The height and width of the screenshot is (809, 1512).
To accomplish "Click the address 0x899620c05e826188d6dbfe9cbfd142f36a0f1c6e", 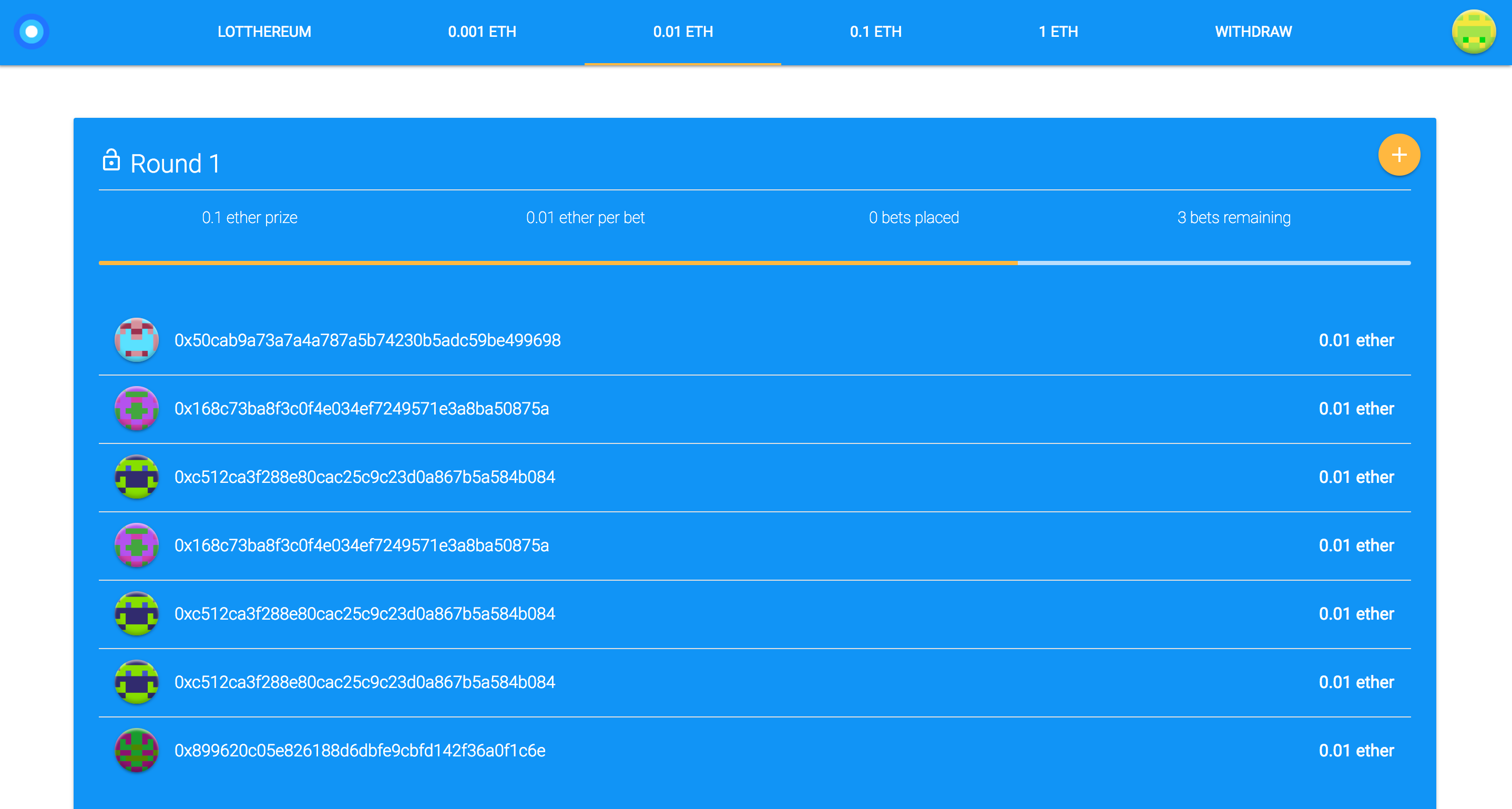I will (360, 751).
